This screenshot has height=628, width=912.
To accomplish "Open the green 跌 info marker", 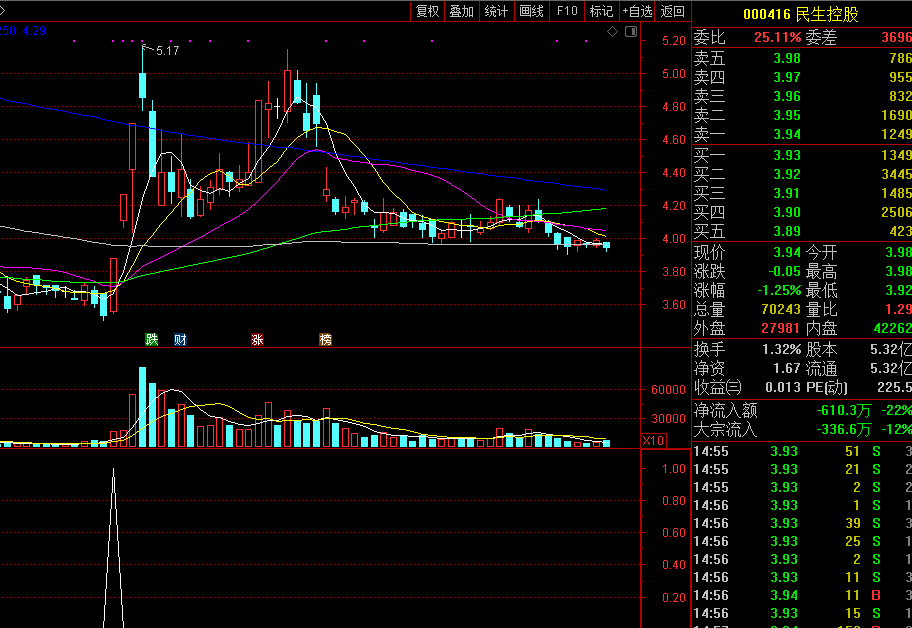I will click(152, 340).
